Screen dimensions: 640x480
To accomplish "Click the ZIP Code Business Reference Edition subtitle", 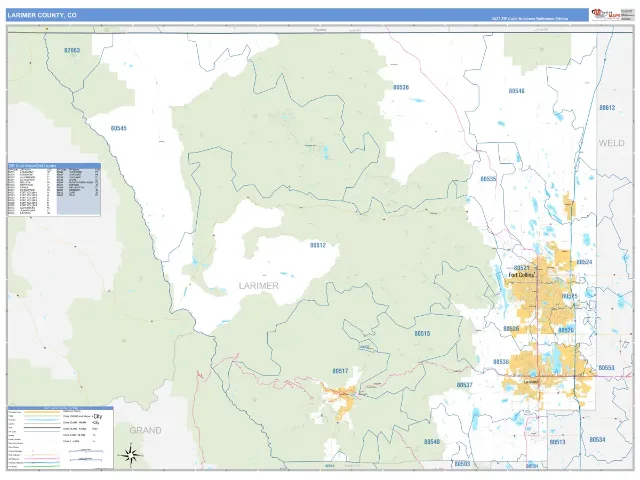I will [529, 19].
